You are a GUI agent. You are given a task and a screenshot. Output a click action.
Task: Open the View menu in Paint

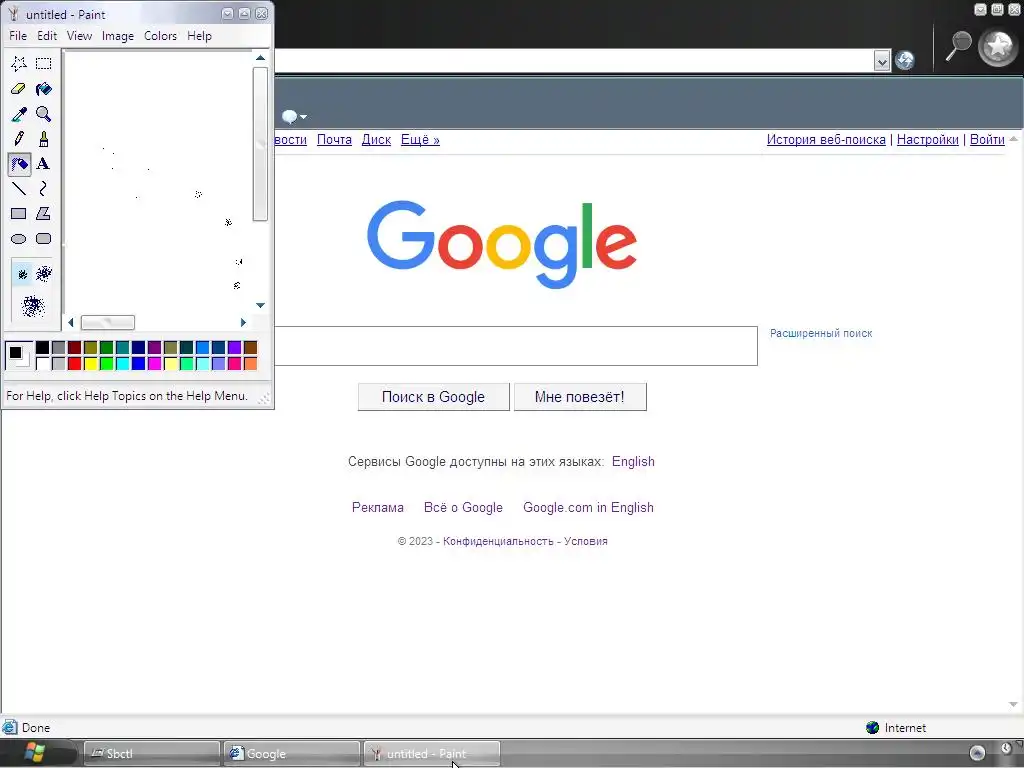point(79,36)
